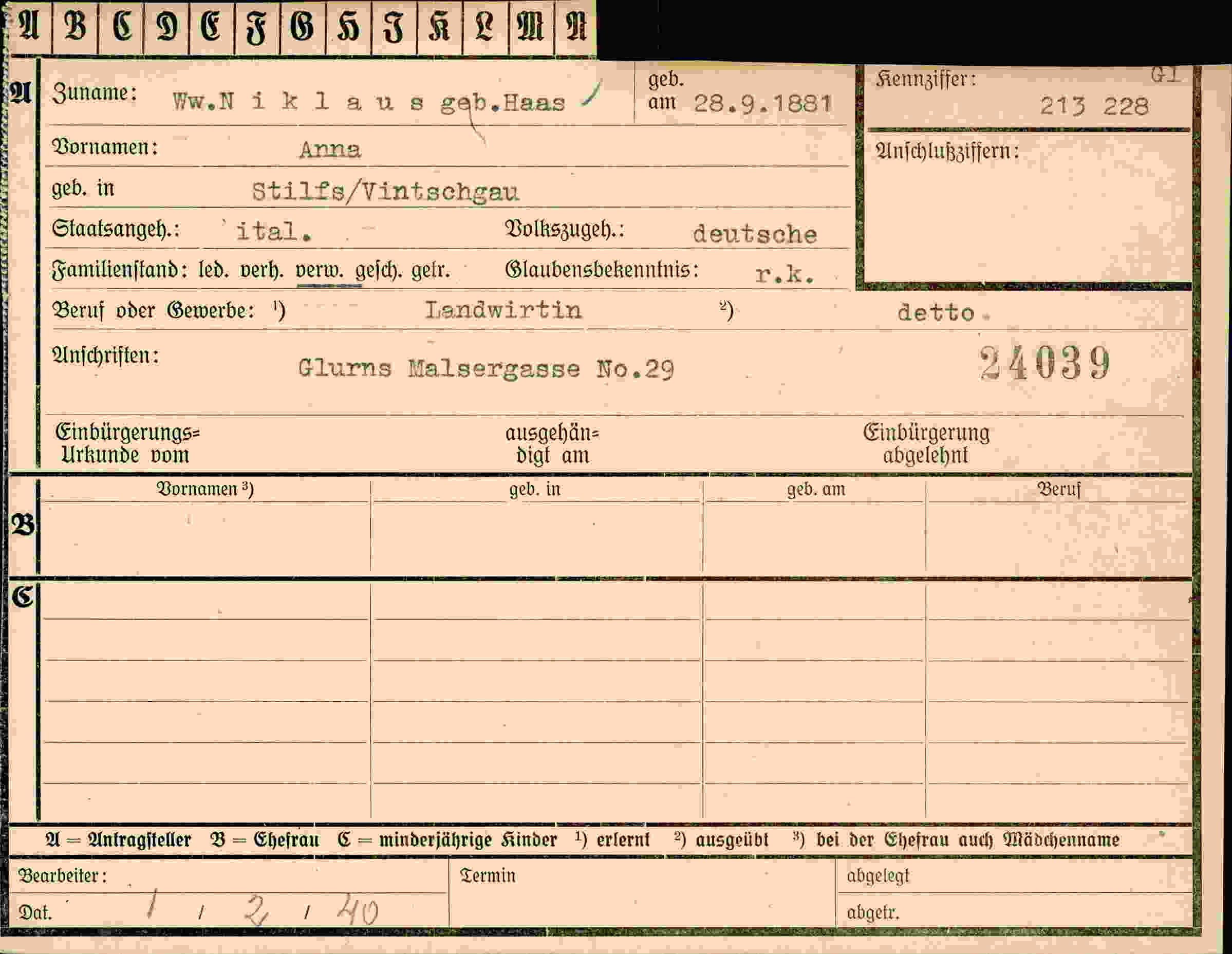Viewport: 1232px width, 954px height.
Task: Click the stamped number '24039'
Action: coord(1046,363)
